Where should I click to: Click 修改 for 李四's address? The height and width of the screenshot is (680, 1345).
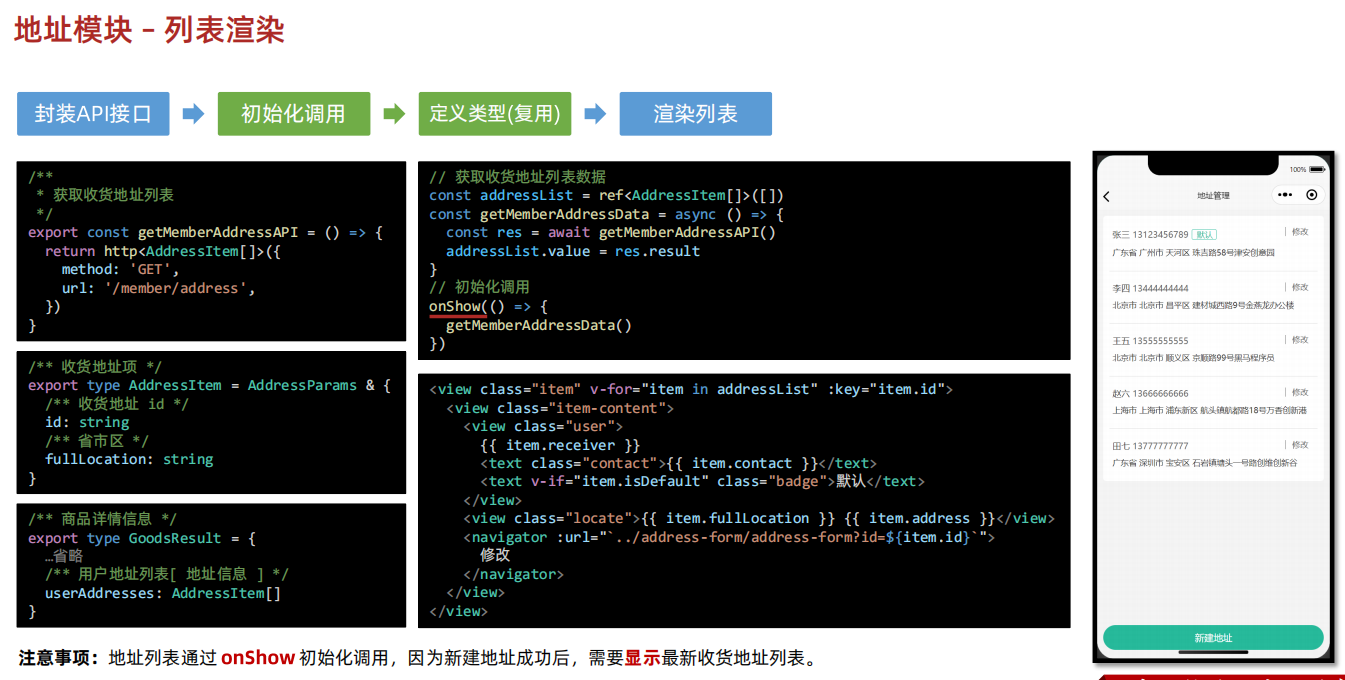(1300, 287)
